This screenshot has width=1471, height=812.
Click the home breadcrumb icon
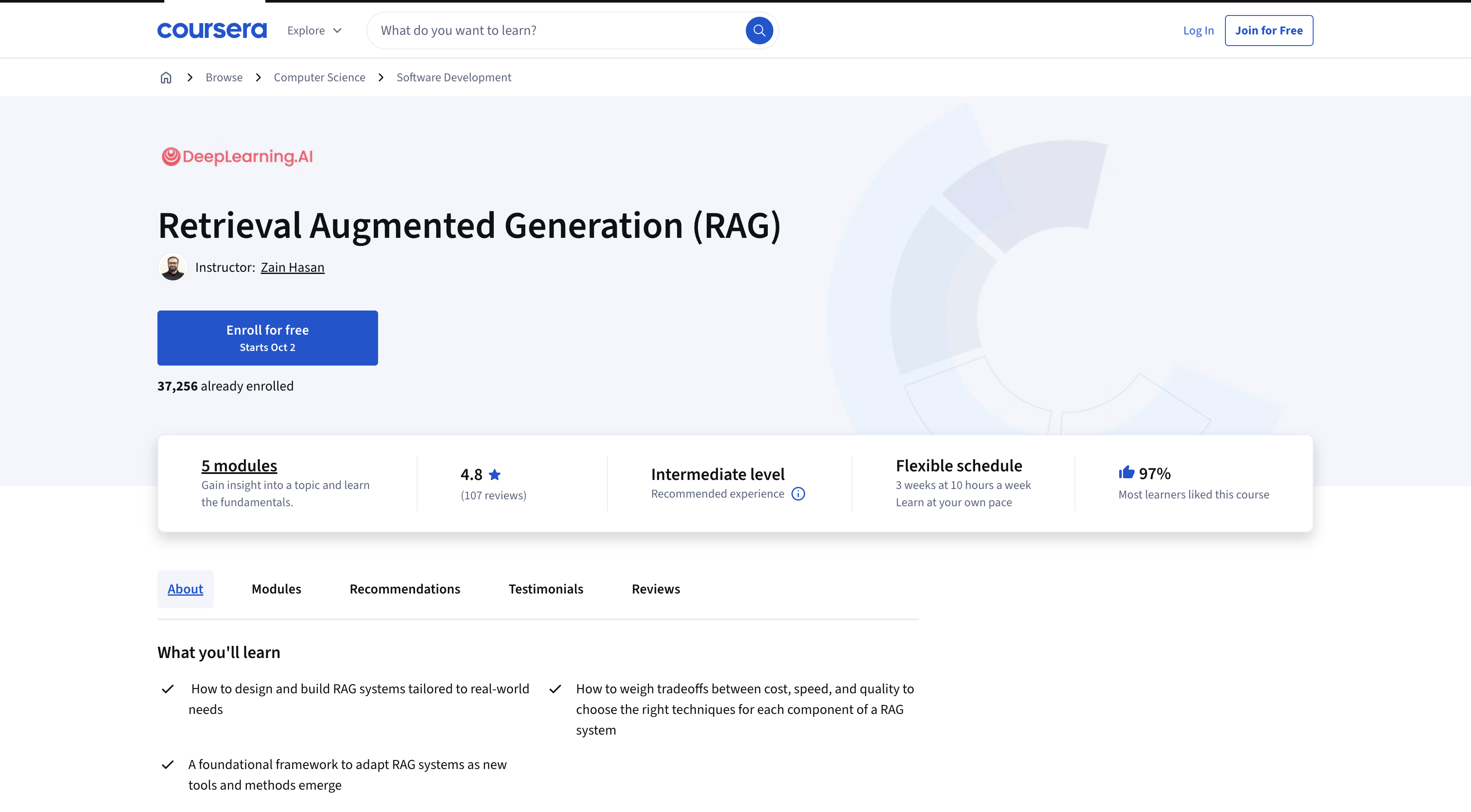(166, 78)
